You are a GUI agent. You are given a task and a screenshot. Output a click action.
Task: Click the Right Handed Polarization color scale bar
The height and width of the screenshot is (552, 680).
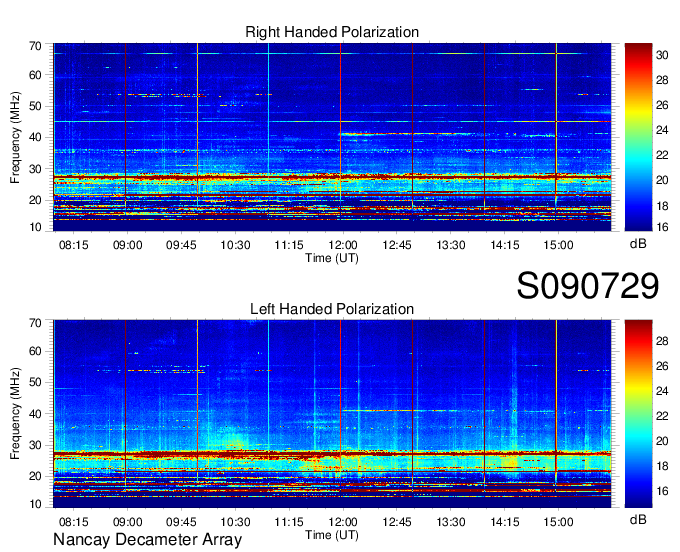[638, 137]
